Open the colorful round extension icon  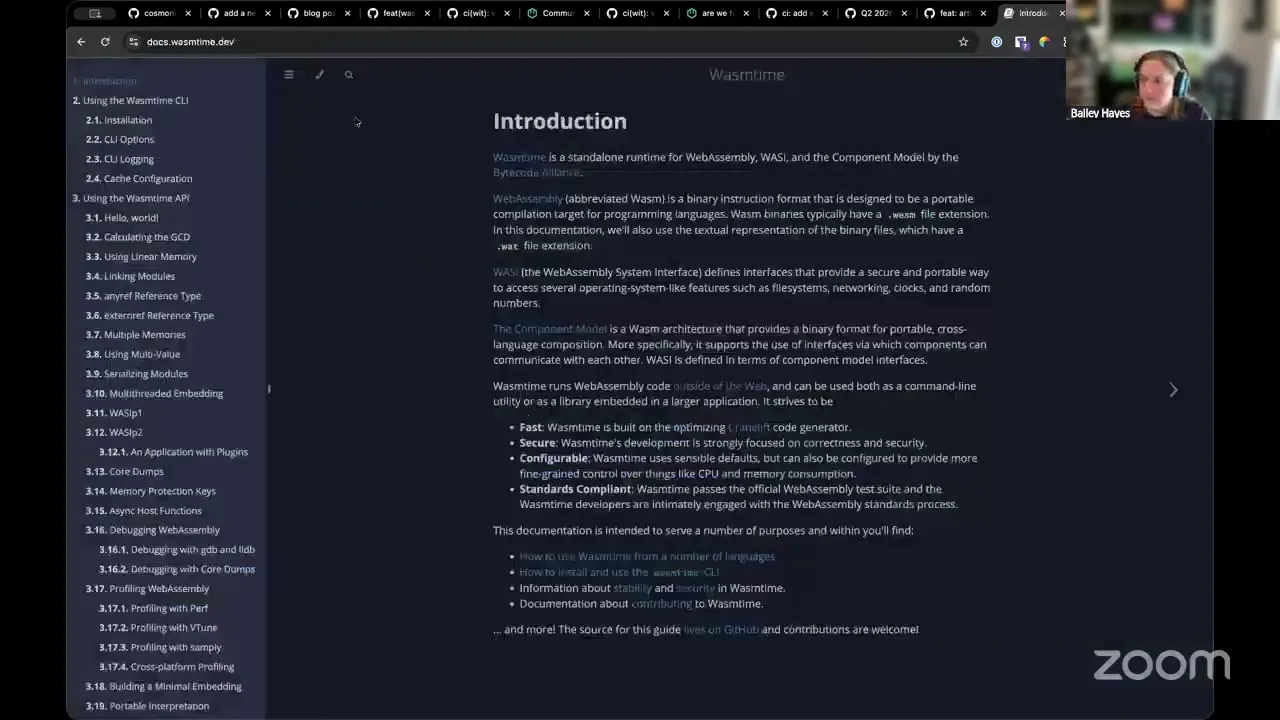tap(1044, 42)
